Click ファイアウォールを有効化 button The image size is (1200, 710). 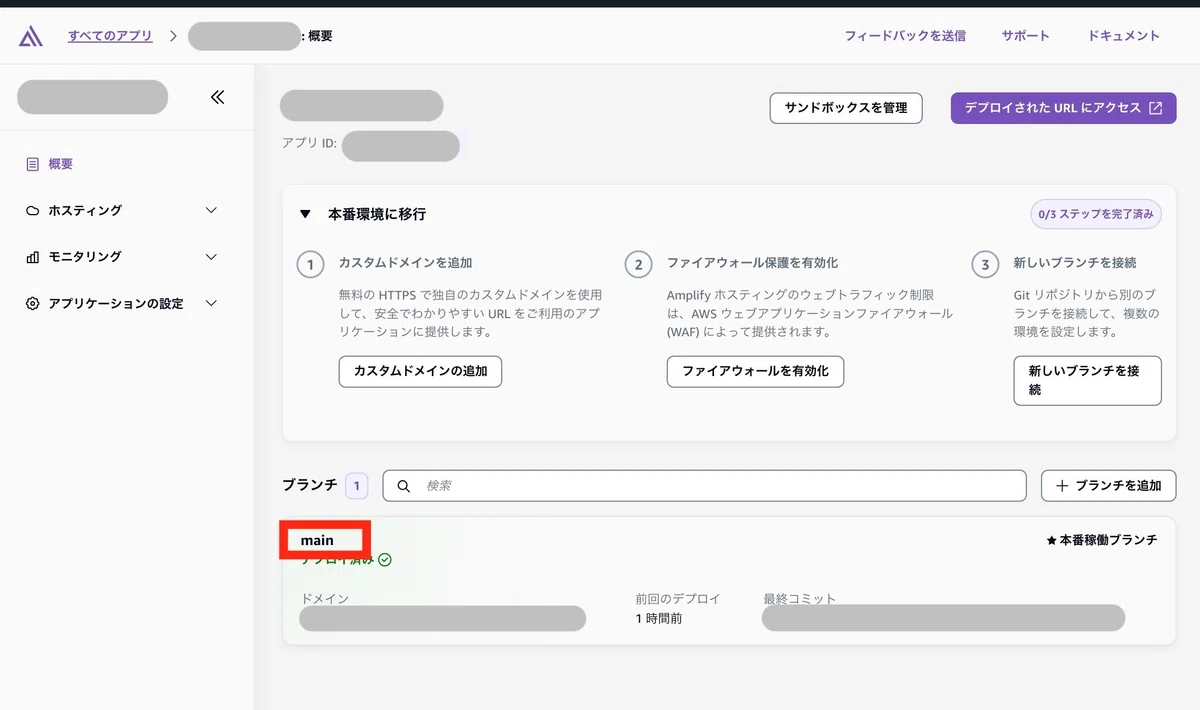point(755,371)
